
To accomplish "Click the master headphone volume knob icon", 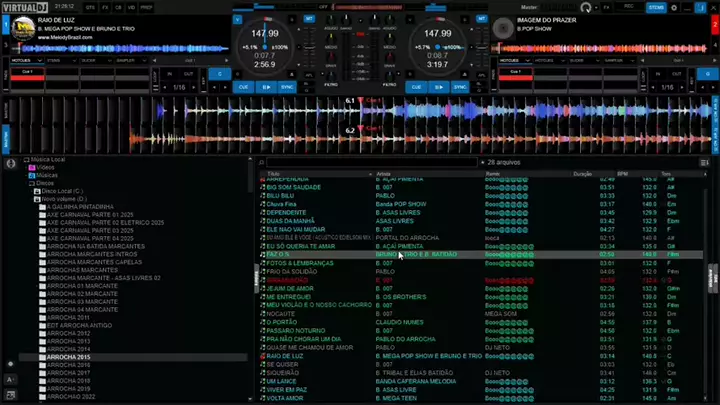I will [x=585, y=7].
